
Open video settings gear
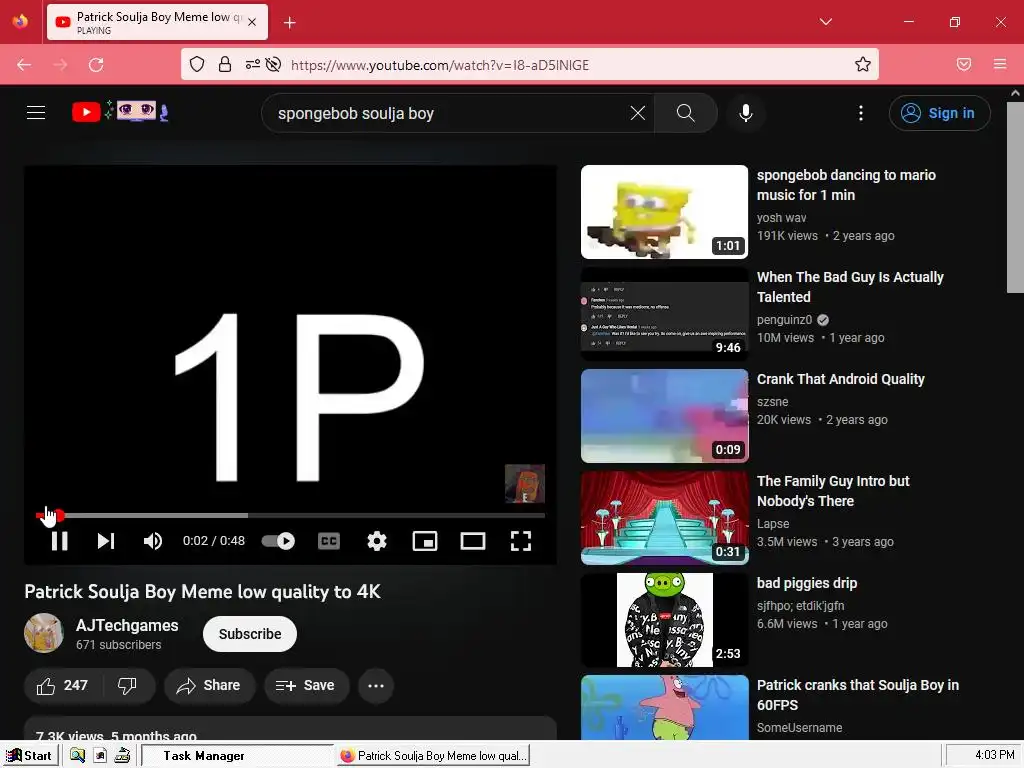point(377,541)
